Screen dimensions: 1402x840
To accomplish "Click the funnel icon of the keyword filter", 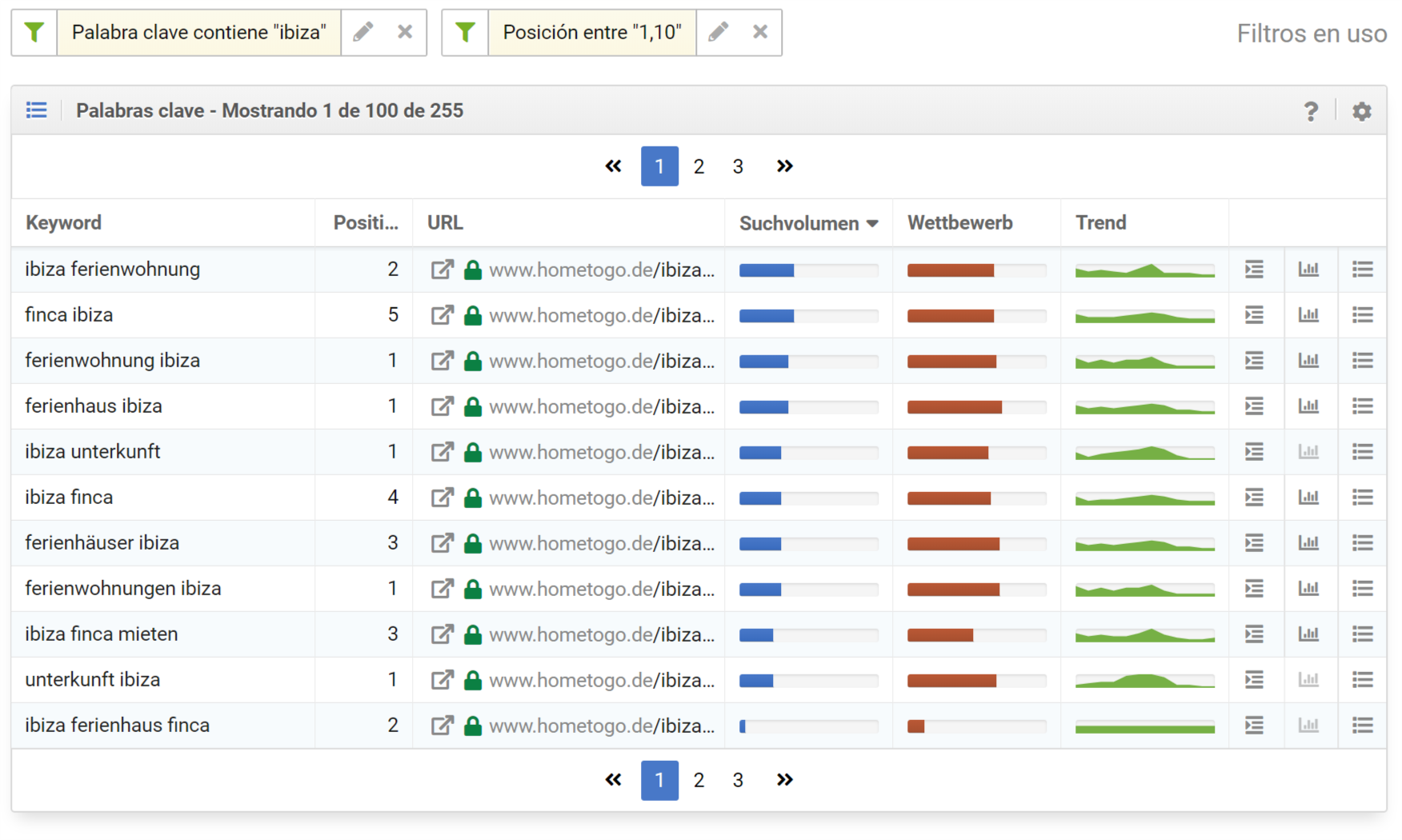I will (x=34, y=32).
